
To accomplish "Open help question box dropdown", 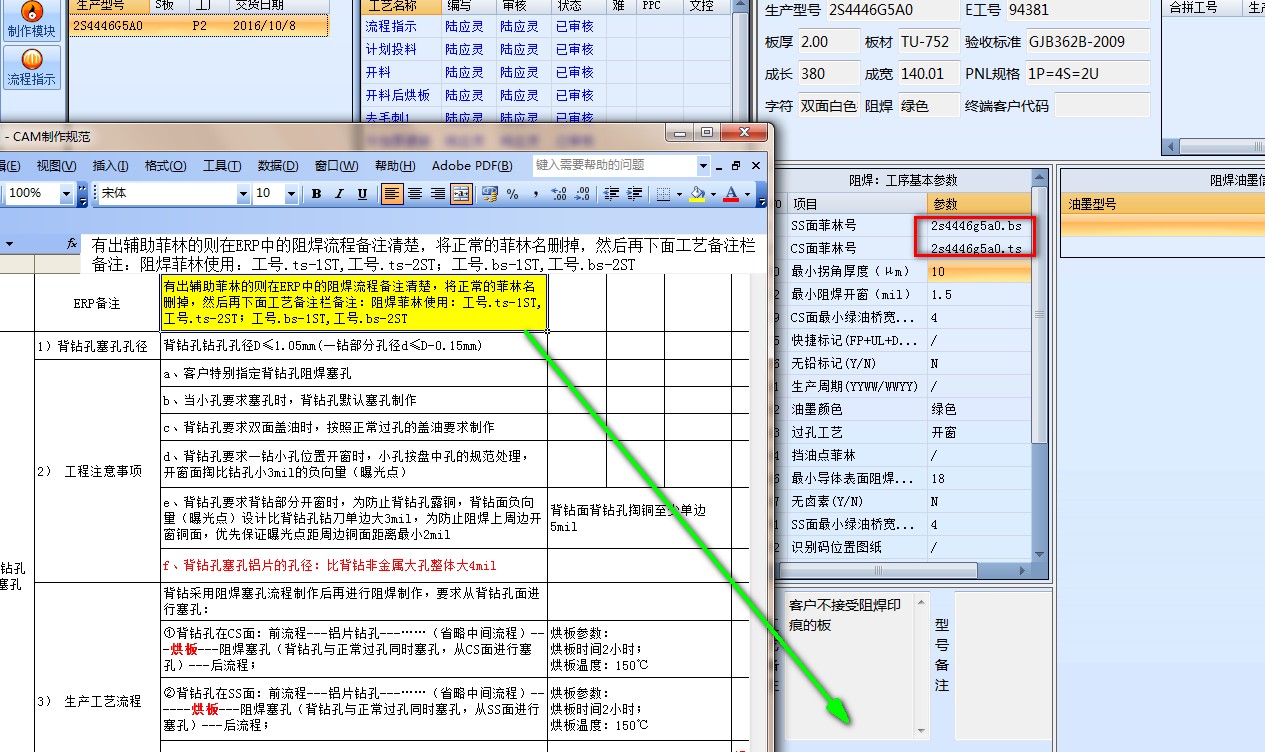I will coord(703,165).
